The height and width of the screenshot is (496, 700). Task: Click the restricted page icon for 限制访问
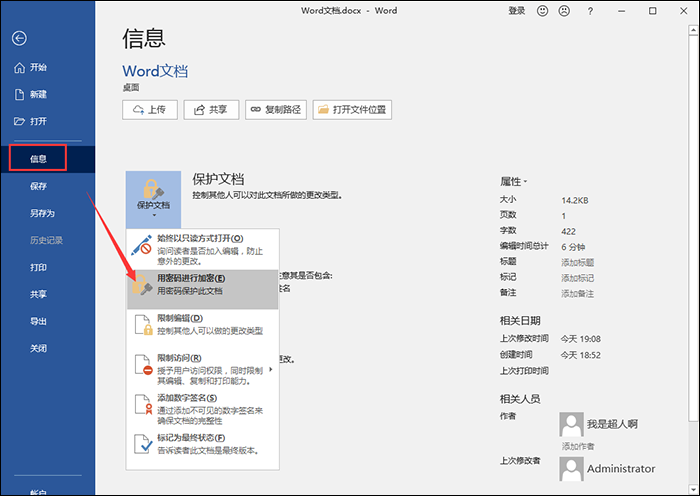coord(143,365)
